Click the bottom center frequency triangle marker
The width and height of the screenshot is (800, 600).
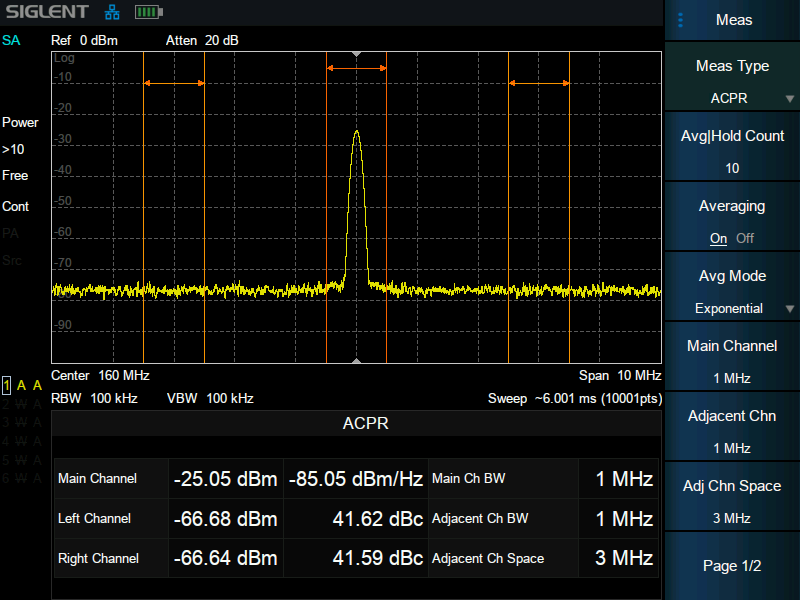(x=356, y=360)
